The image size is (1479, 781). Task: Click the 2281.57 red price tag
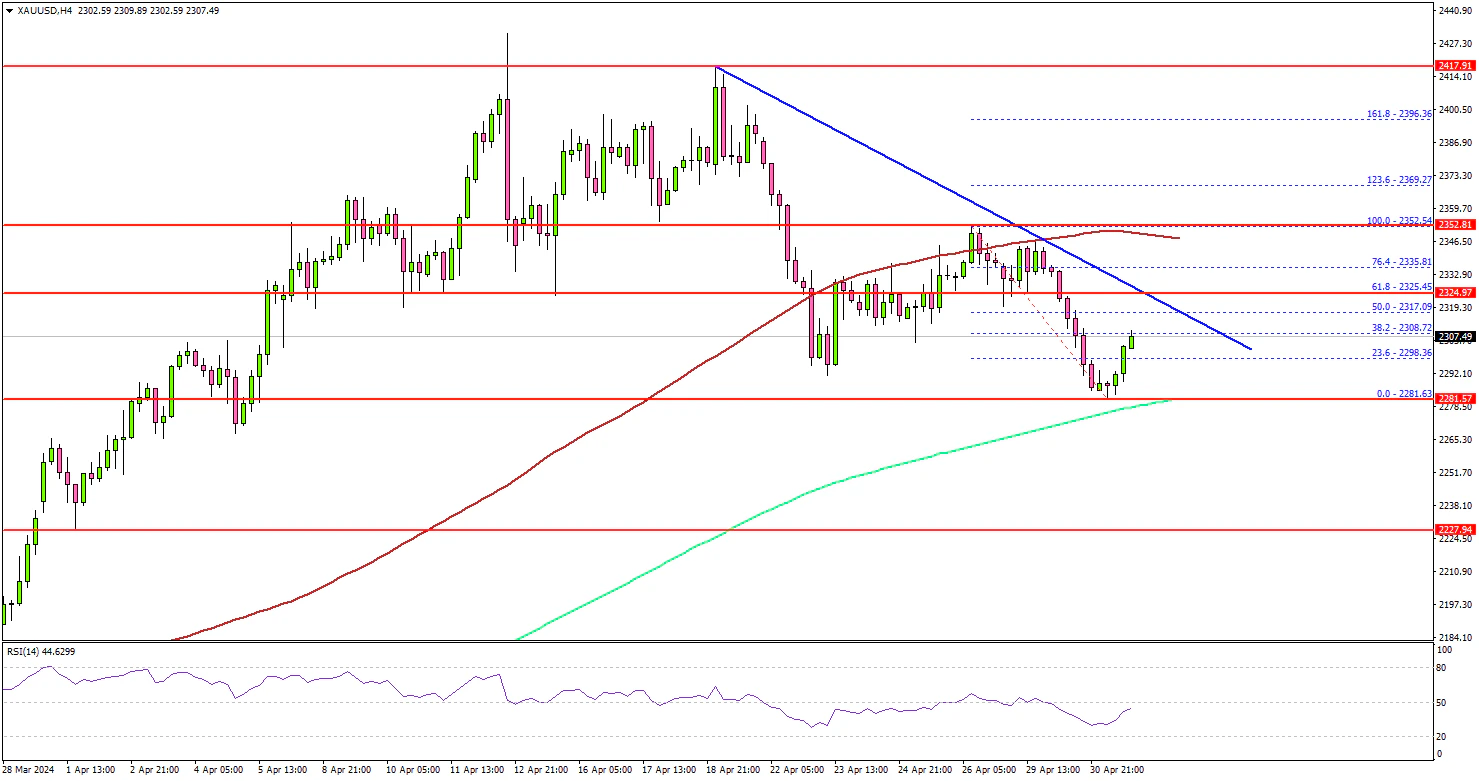pyautogui.click(x=1455, y=399)
